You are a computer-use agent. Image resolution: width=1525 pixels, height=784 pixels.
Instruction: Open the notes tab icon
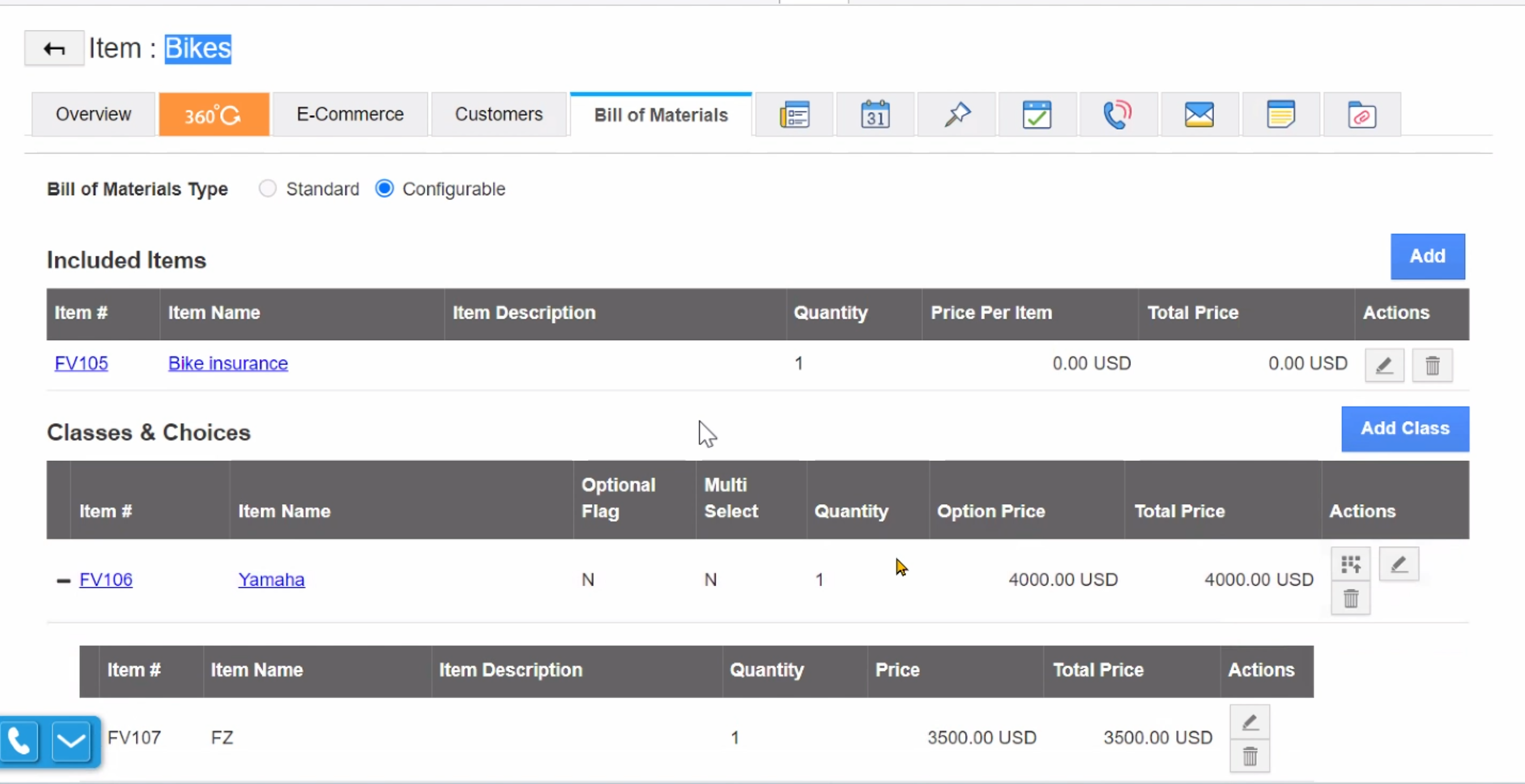pyautogui.click(x=1281, y=114)
